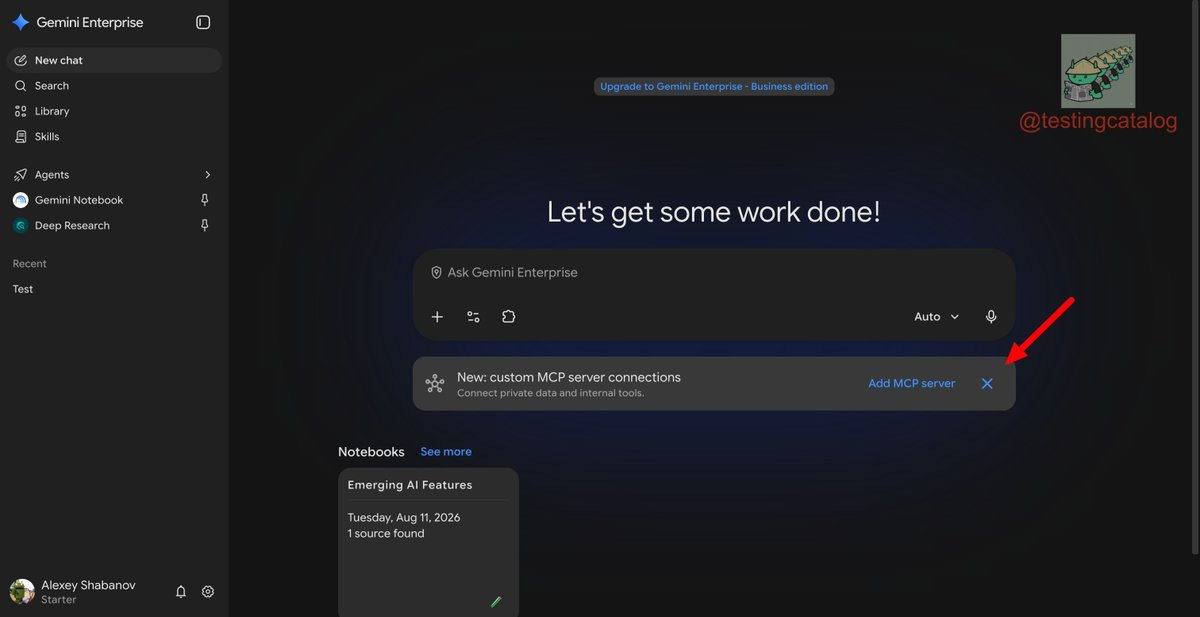1200x617 pixels.
Task: Click the connectors icon in prompt box
Action: coord(509,317)
